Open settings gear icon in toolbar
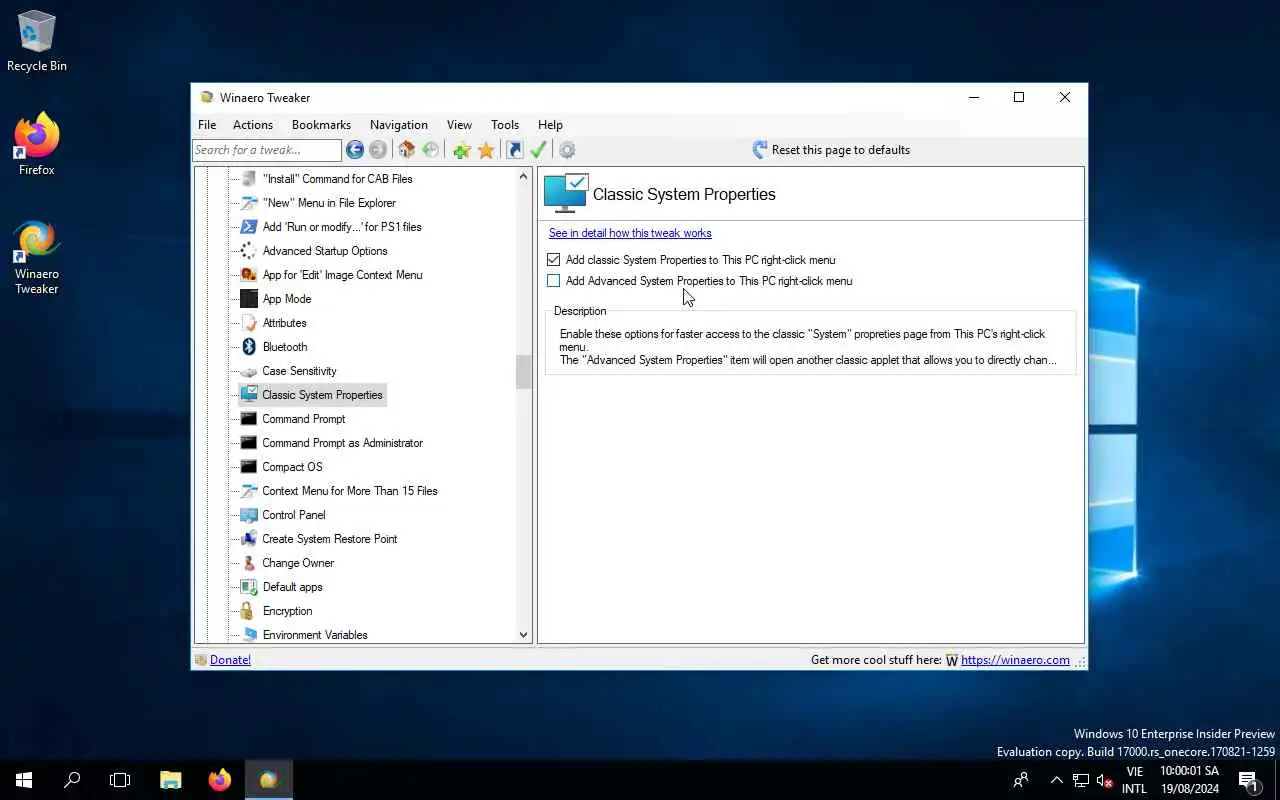 (x=567, y=150)
